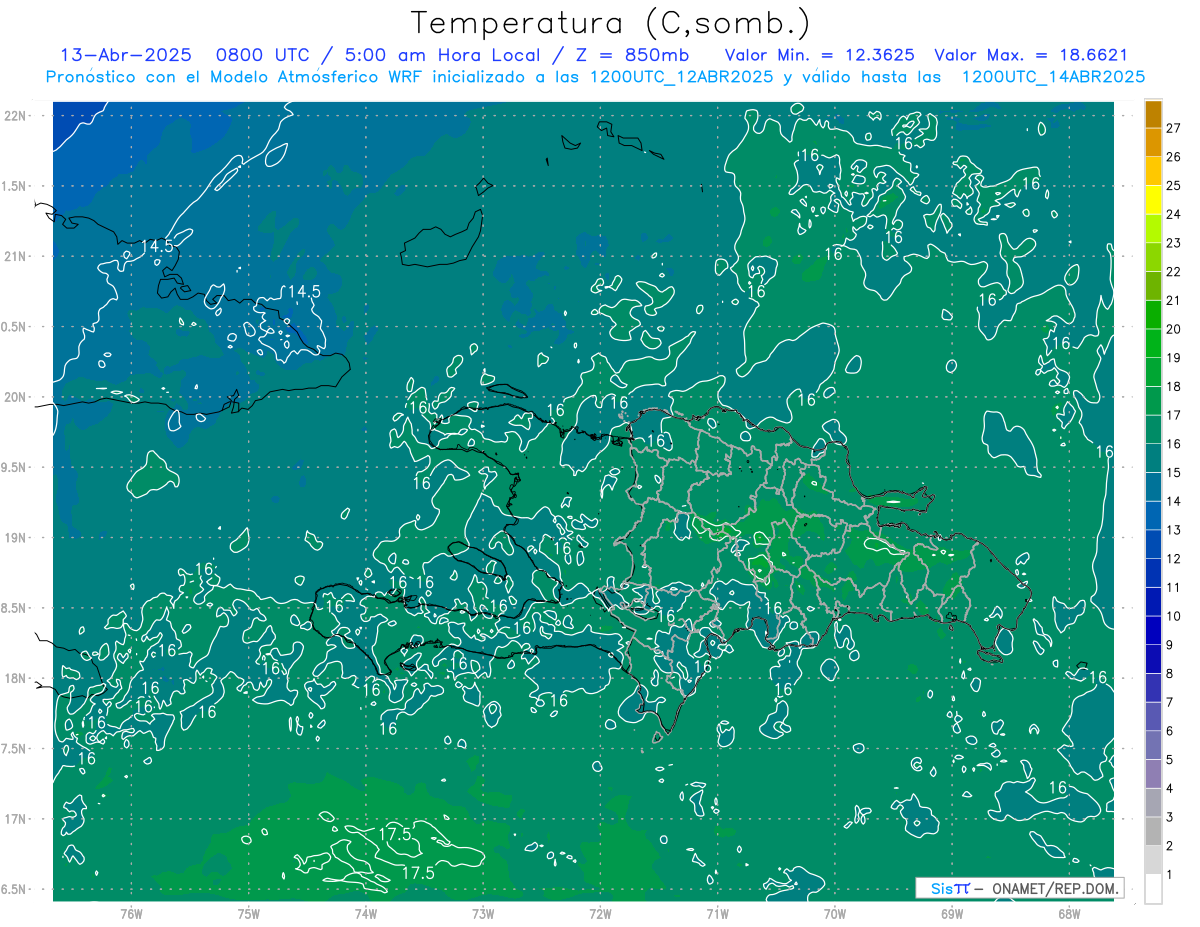Viewport: 1200px width, 927px height.
Task: Click the colorbar scale label "15"
Action: click(1174, 472)
